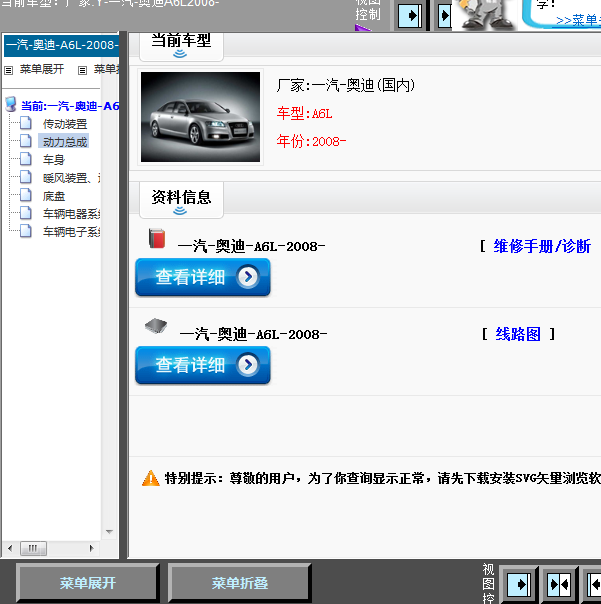
Task: Click 一汽-奥迪-A6L-2008- beside the grey chip
Action: pos(253,334)
